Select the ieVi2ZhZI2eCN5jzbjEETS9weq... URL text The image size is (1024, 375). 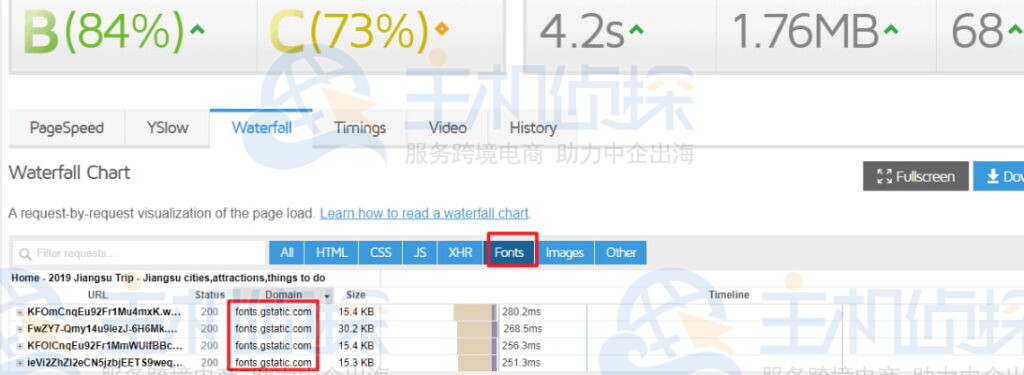click(x=104, y=363)
